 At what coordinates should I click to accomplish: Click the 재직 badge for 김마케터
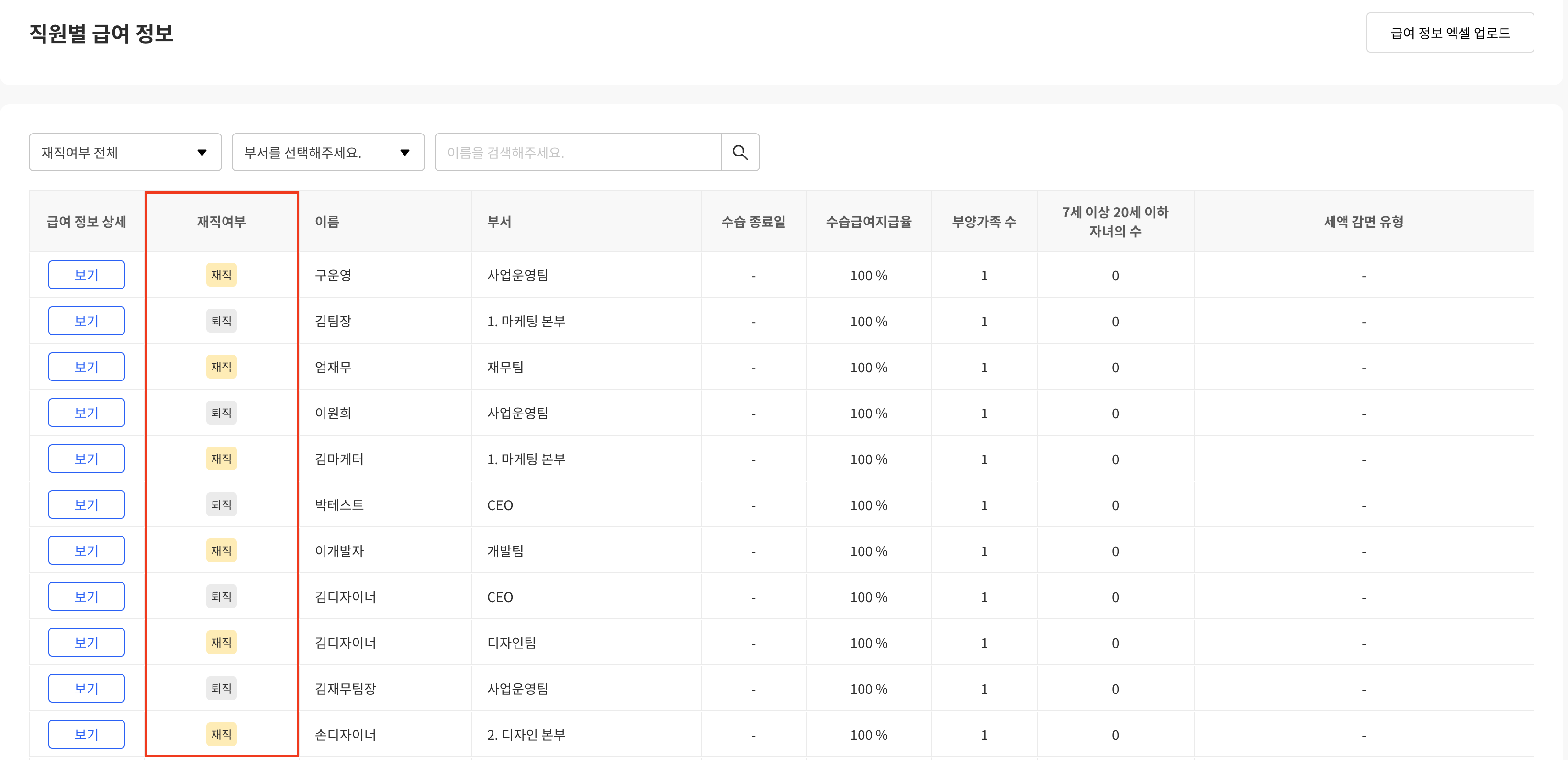pos(221,459)
